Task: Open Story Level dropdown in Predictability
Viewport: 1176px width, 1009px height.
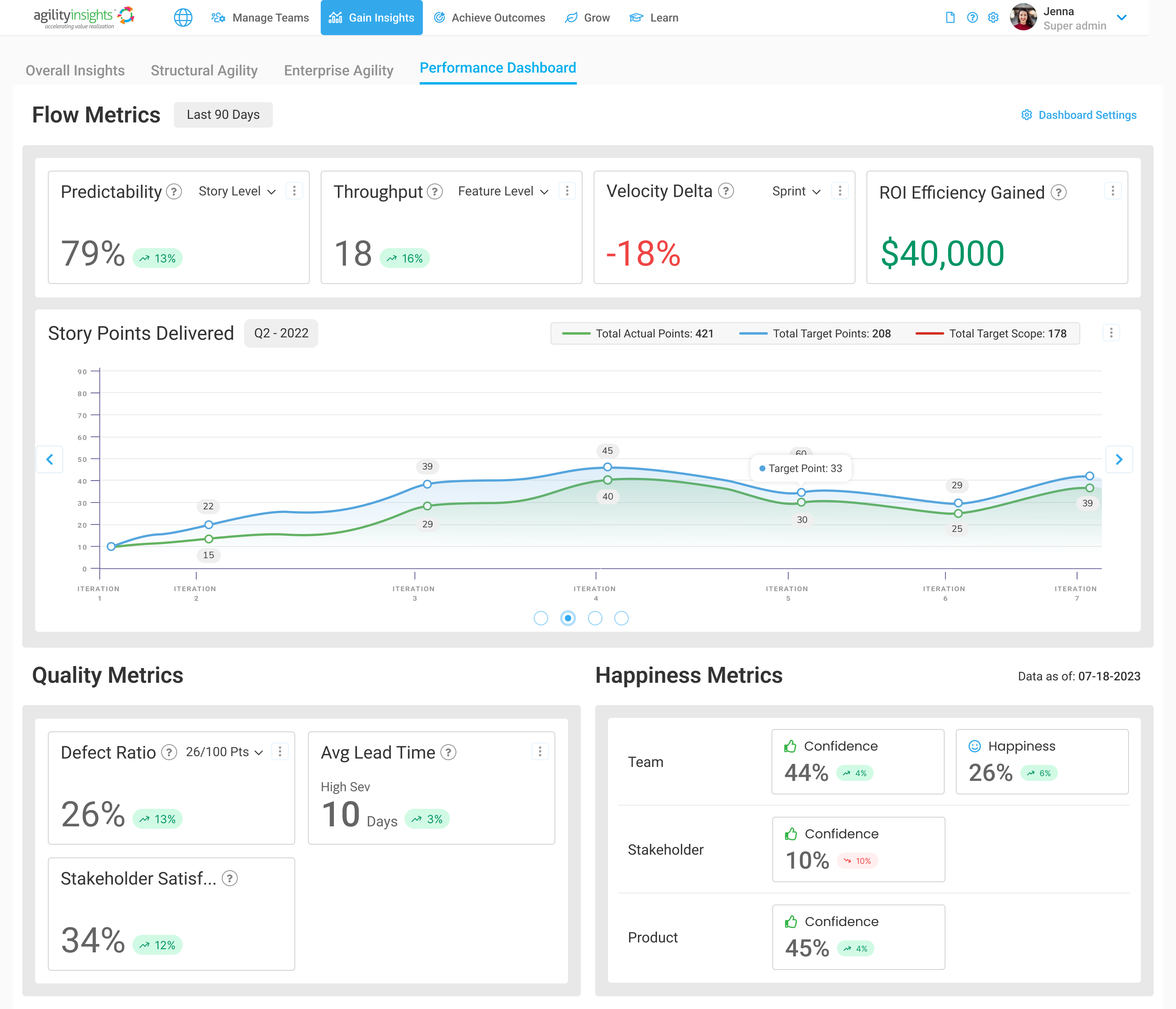Action: [x=237, y=191]
